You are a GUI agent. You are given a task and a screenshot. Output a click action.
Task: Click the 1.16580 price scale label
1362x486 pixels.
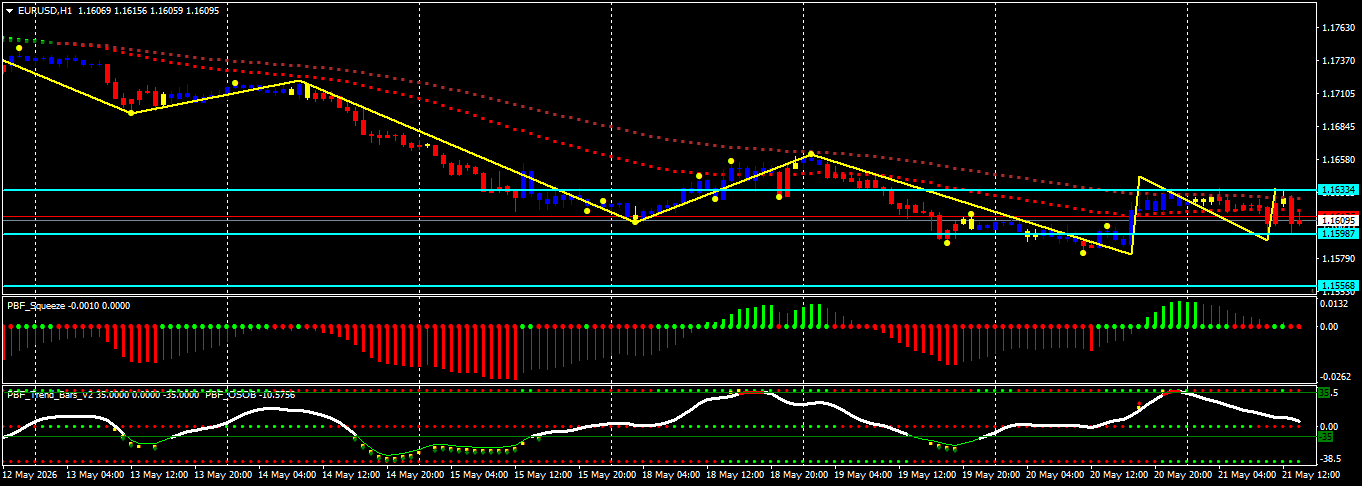tap(1337, 160)
